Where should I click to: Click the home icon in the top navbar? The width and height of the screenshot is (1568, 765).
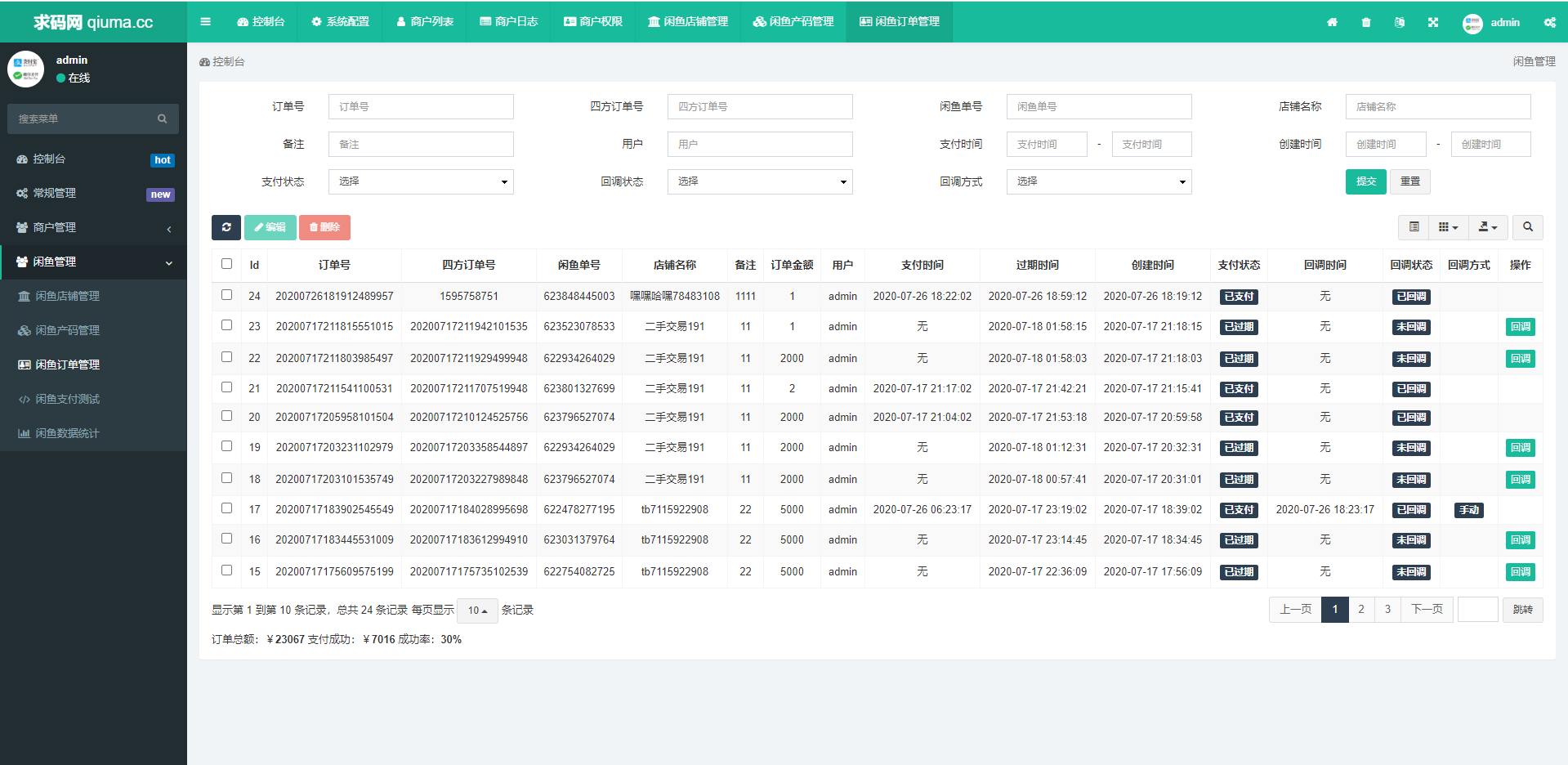pos(1333,22)
